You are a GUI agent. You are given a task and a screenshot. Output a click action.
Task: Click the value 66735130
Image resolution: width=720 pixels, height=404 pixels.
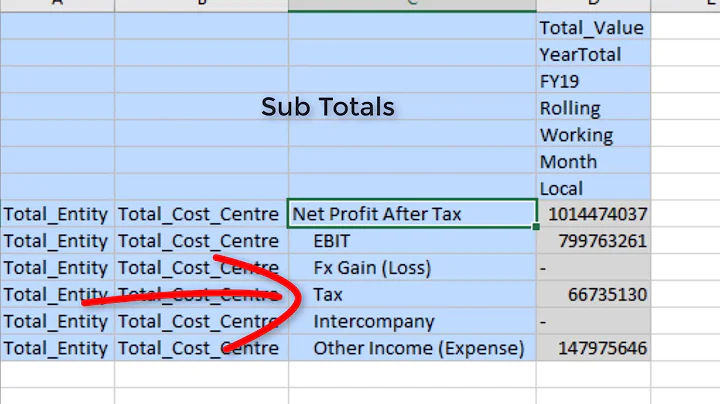593,294
